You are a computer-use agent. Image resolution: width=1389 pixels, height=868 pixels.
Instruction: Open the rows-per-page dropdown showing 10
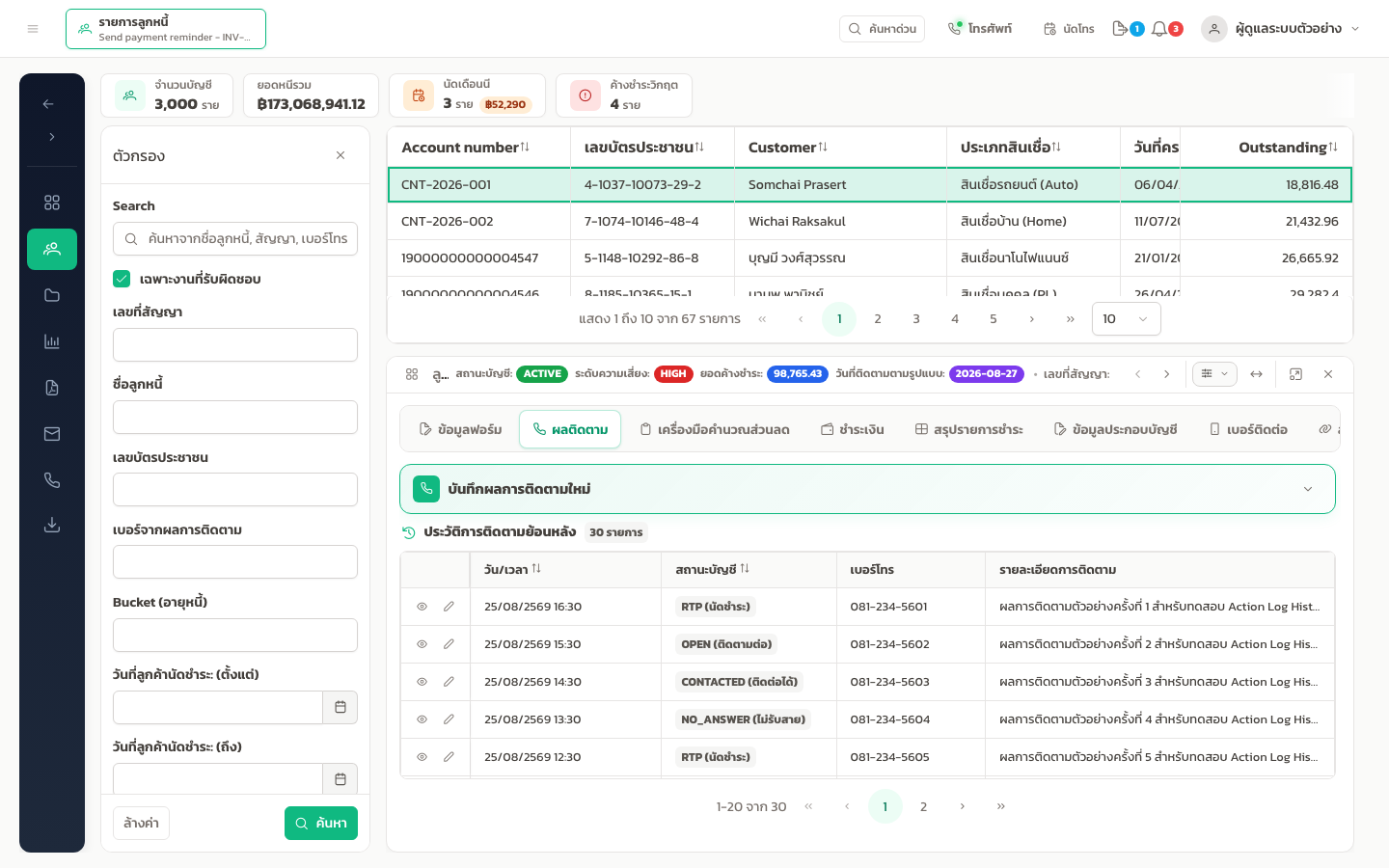(1126, 319)
